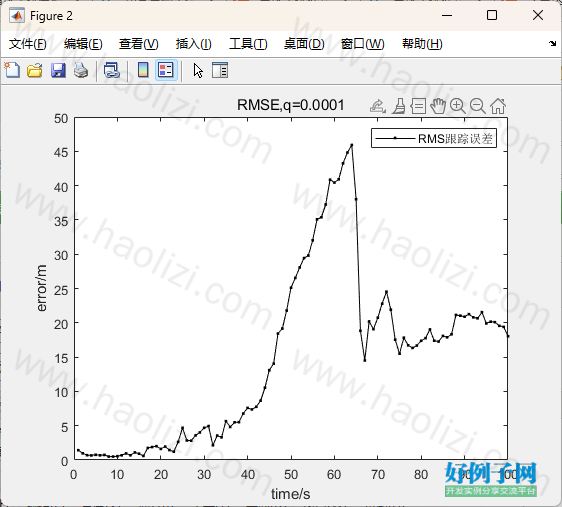Toggle the Edit Plot arrow tool
The image size is (562, 507).
coord(198,71)
